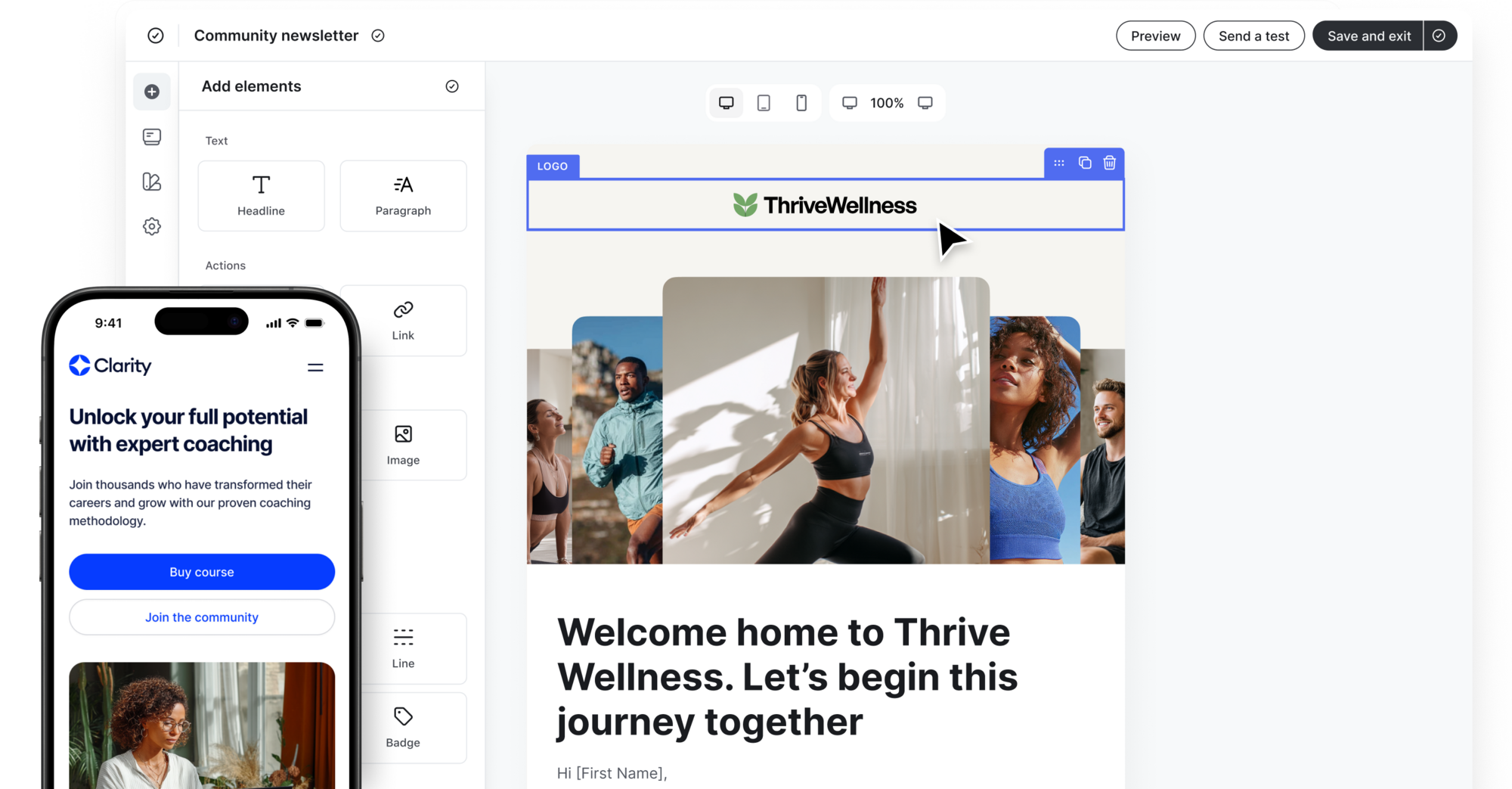Switch to mobile phone preview mode
This screenshot has width=1512, height=789.
[x=801, y=103]
